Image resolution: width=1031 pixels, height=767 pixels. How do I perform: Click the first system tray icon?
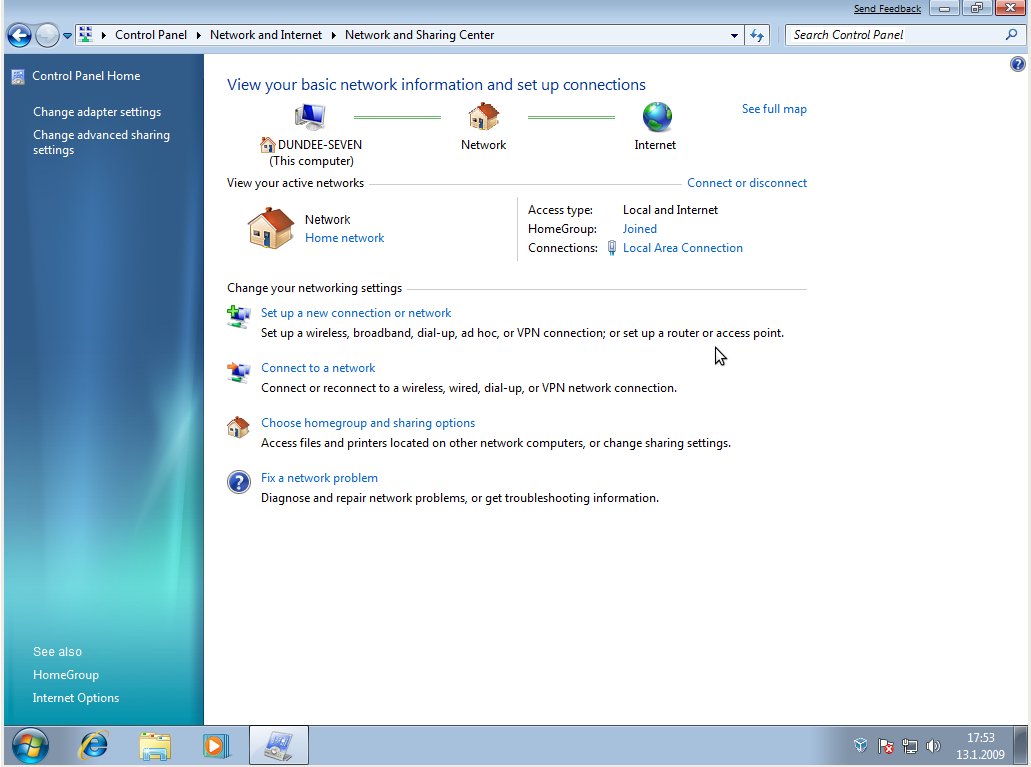[x=861, y=745]
